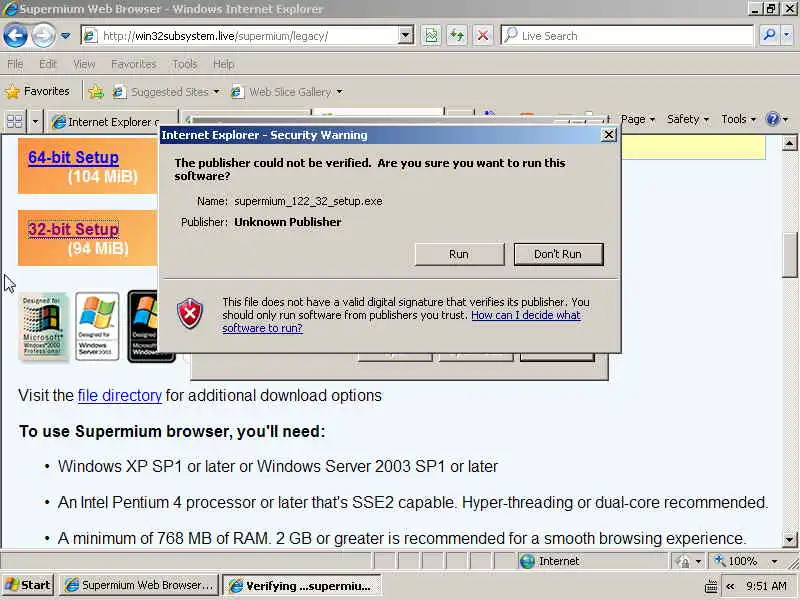Image resolution: width=800 pixels, height=600 pixels.
Task: Expand hidden system tray icons chevron
Action: point(730,586)
